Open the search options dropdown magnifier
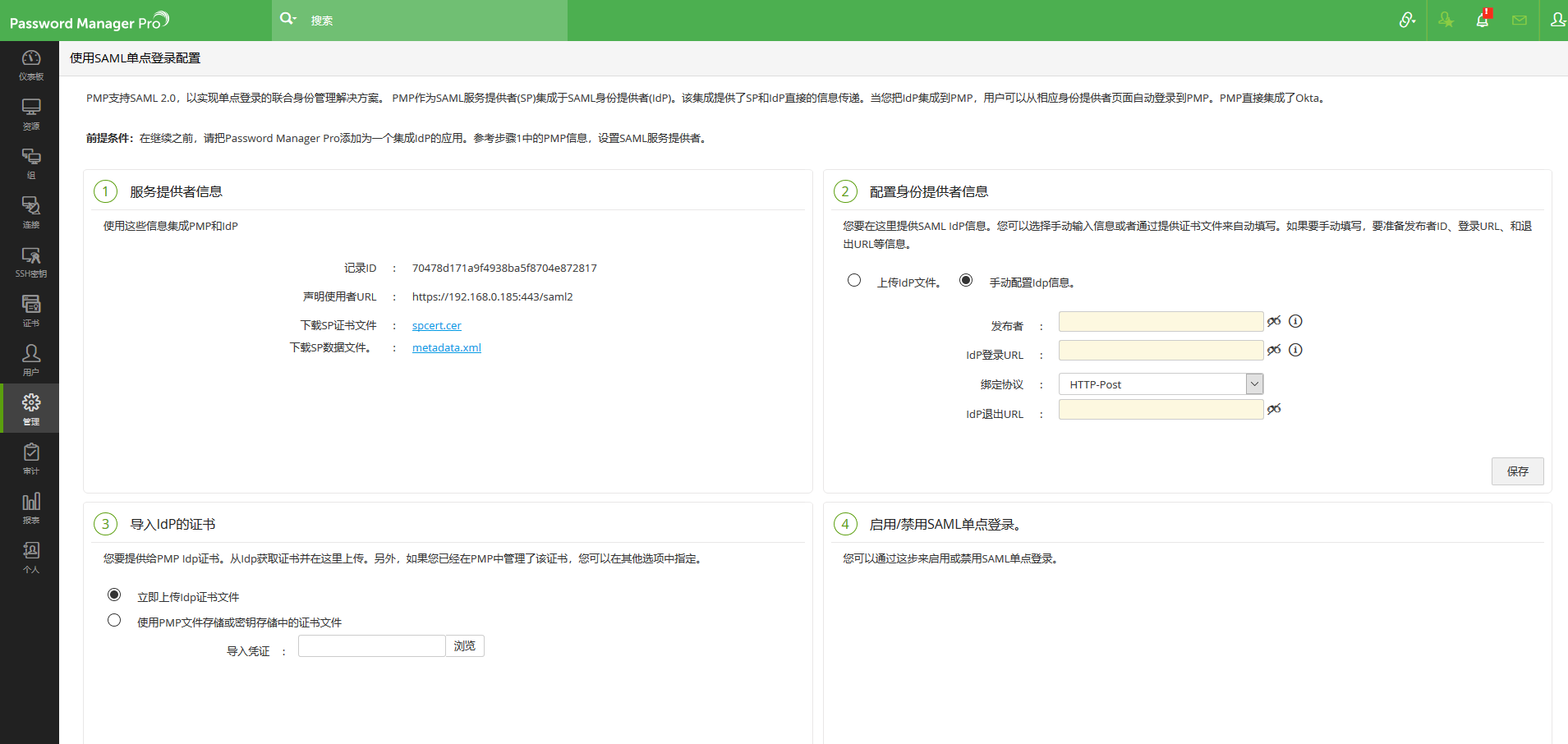Screen dimensions: 1568x744 (287, 19)
